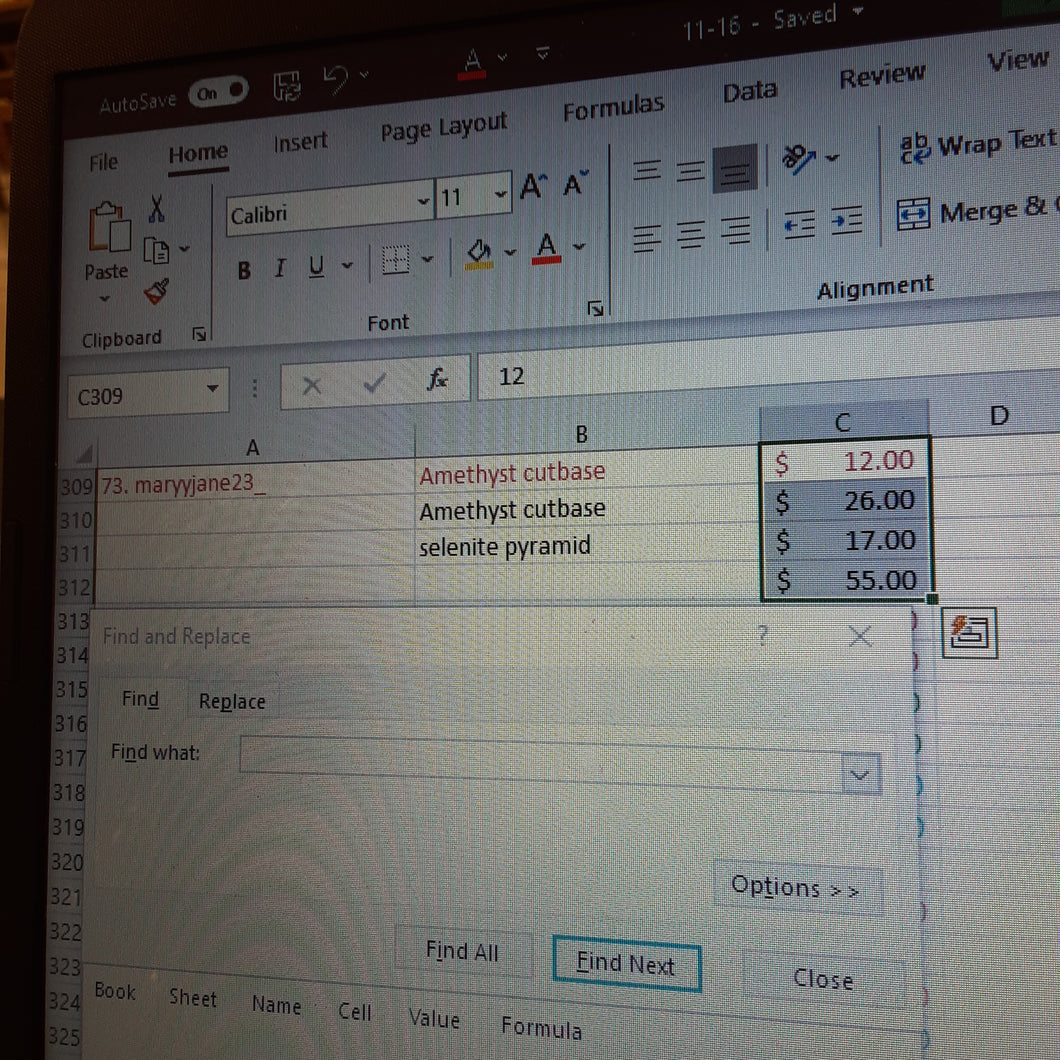Click the Wrap Text button
Screen dimensions: 1060x1060
coord(978,145)
